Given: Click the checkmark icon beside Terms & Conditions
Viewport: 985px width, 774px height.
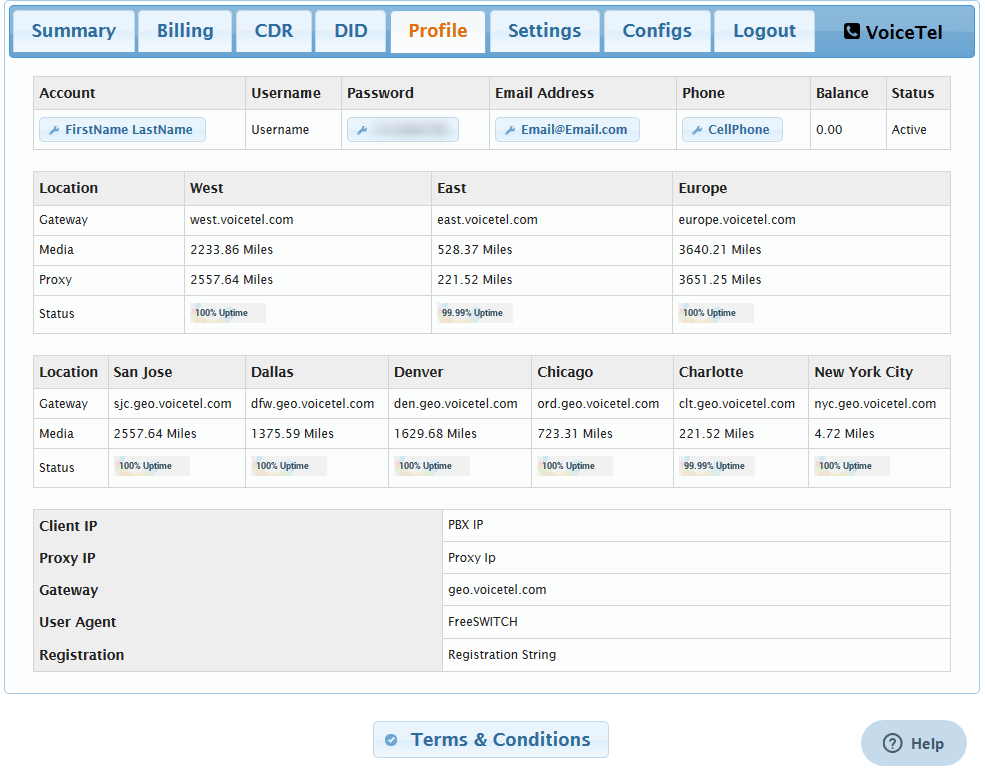Looking at the screenshot, I should point(391,740).
